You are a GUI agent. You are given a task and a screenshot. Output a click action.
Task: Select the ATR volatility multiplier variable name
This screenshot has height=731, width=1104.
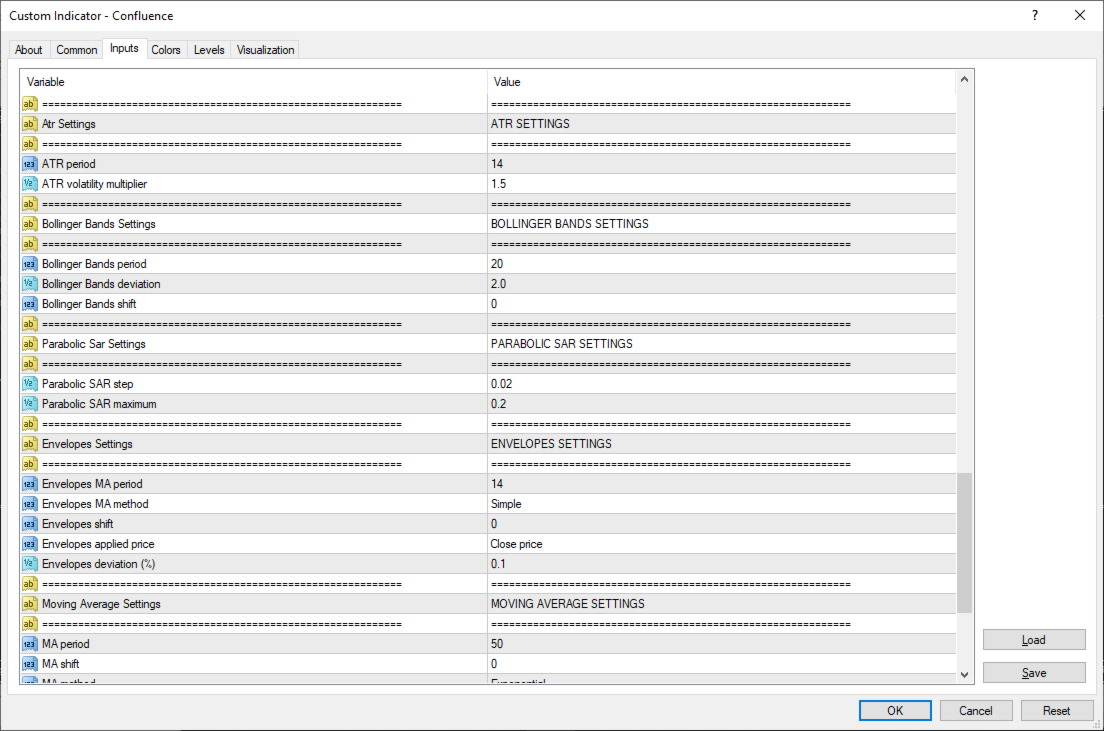(94, 184)
